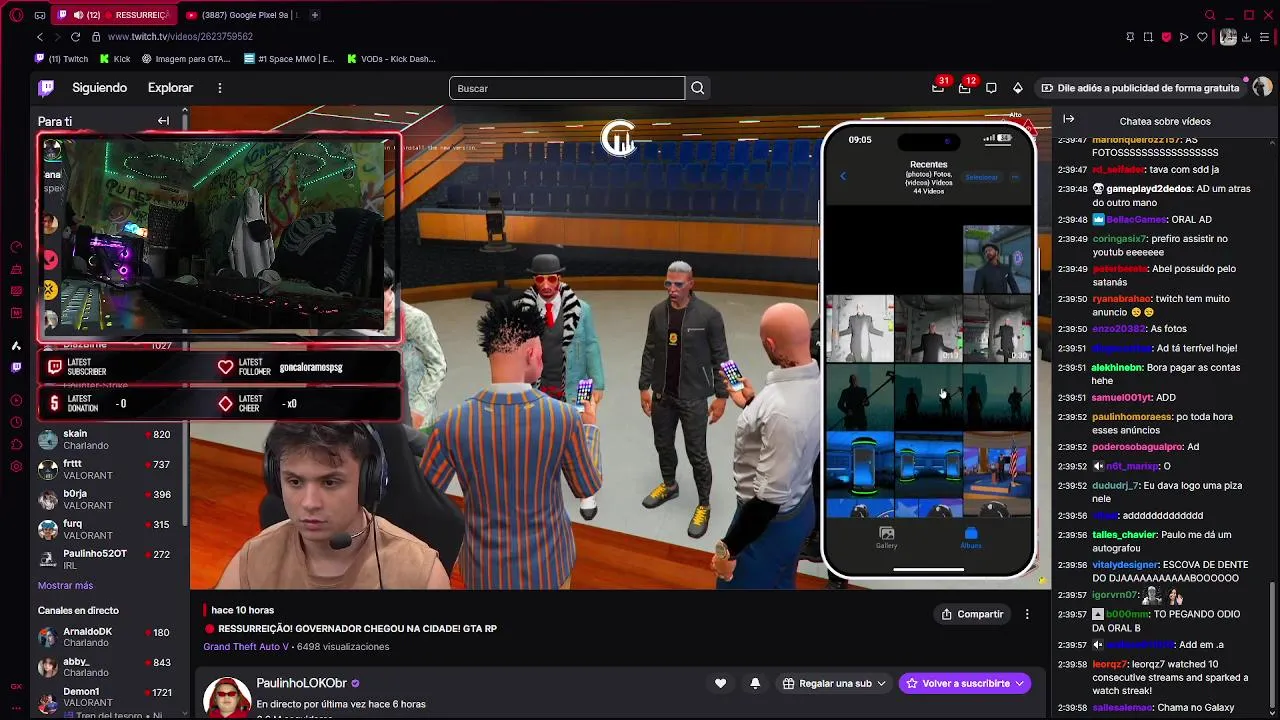Open PaulinhoLOKObr channel name link
The image size is (1280, 720).
point(301,683)
